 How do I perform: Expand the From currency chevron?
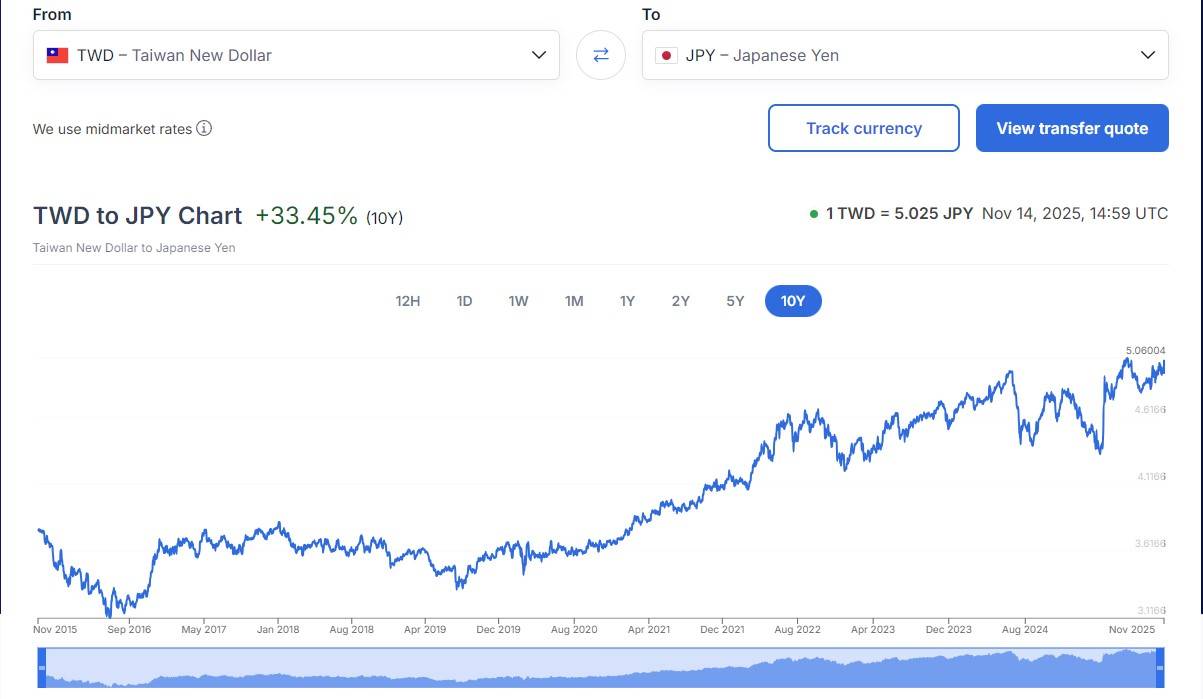tap(539, 55)
